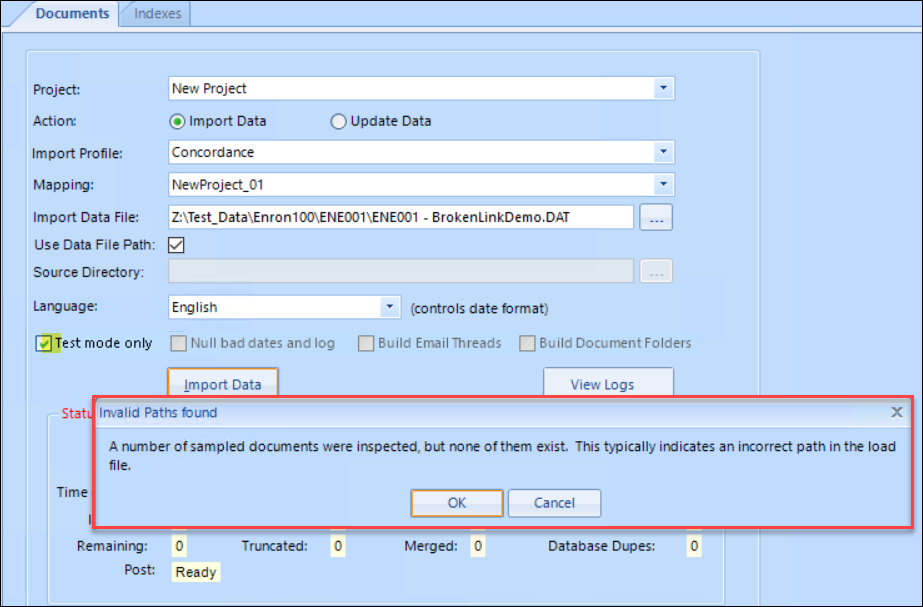Expand the Import Profile dropdown showing Concordance
Viewport: 923px width, 607px height.
[x=663, y=152]
